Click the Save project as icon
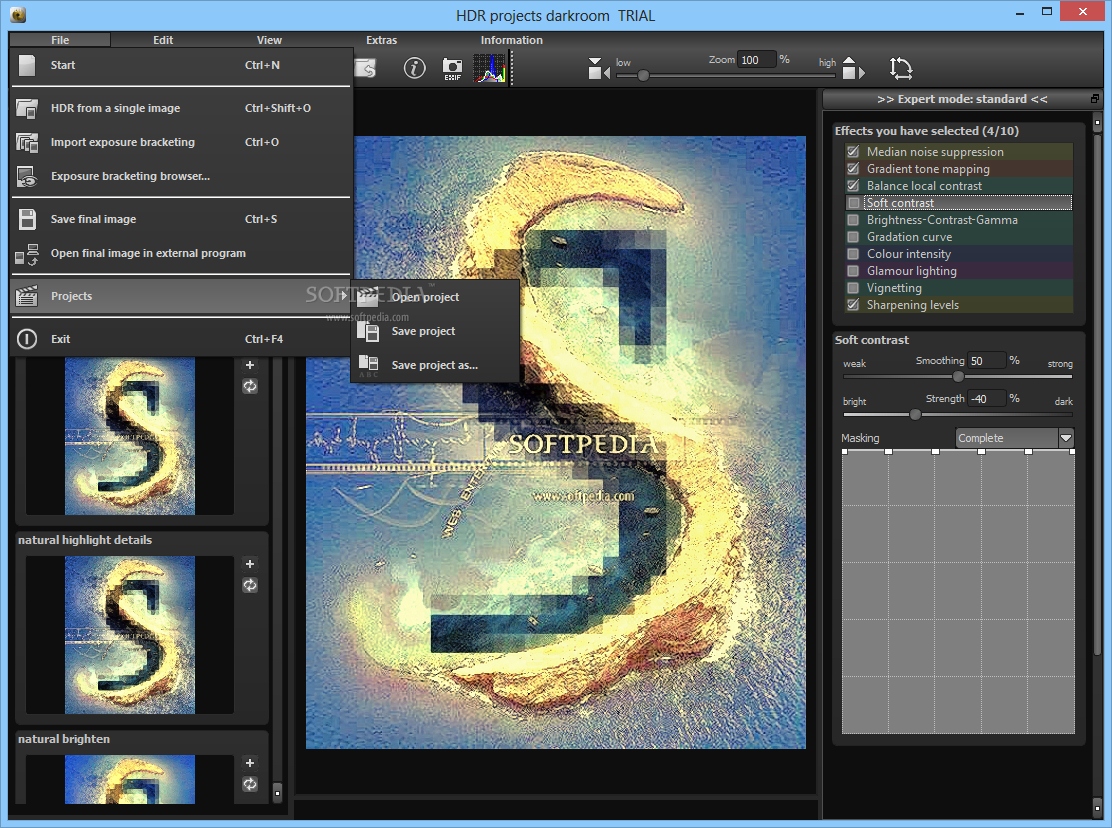The height and width of the screenshot is (828, 1112). pos(368,365)
